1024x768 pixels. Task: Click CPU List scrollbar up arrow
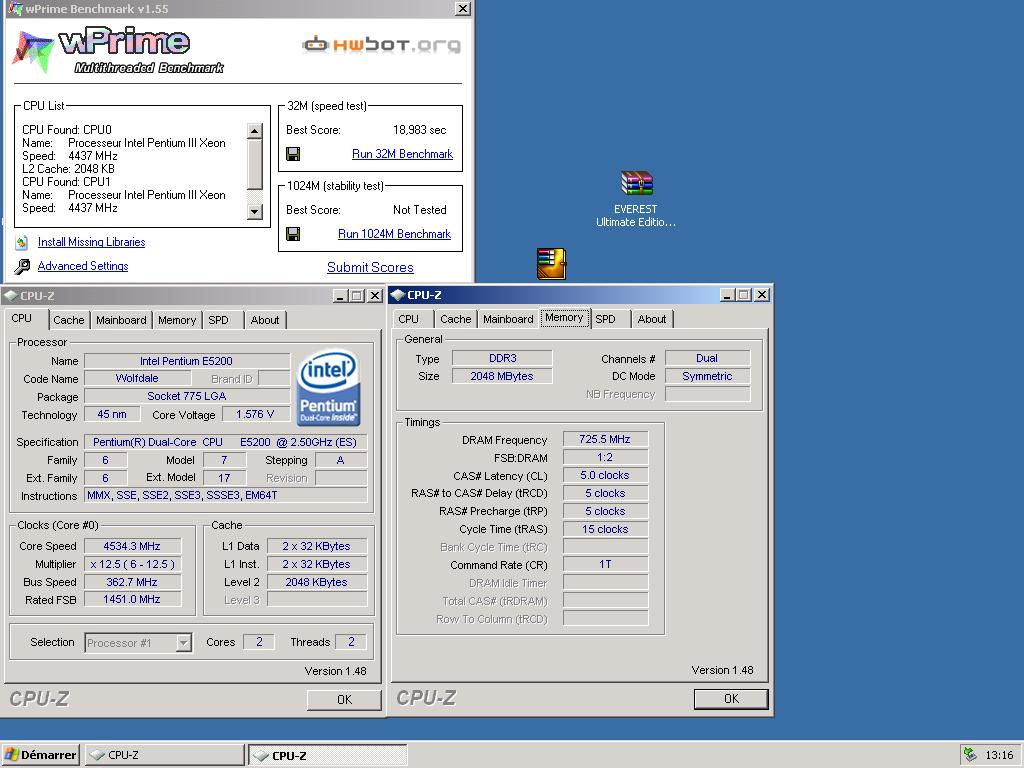(255, 131)
